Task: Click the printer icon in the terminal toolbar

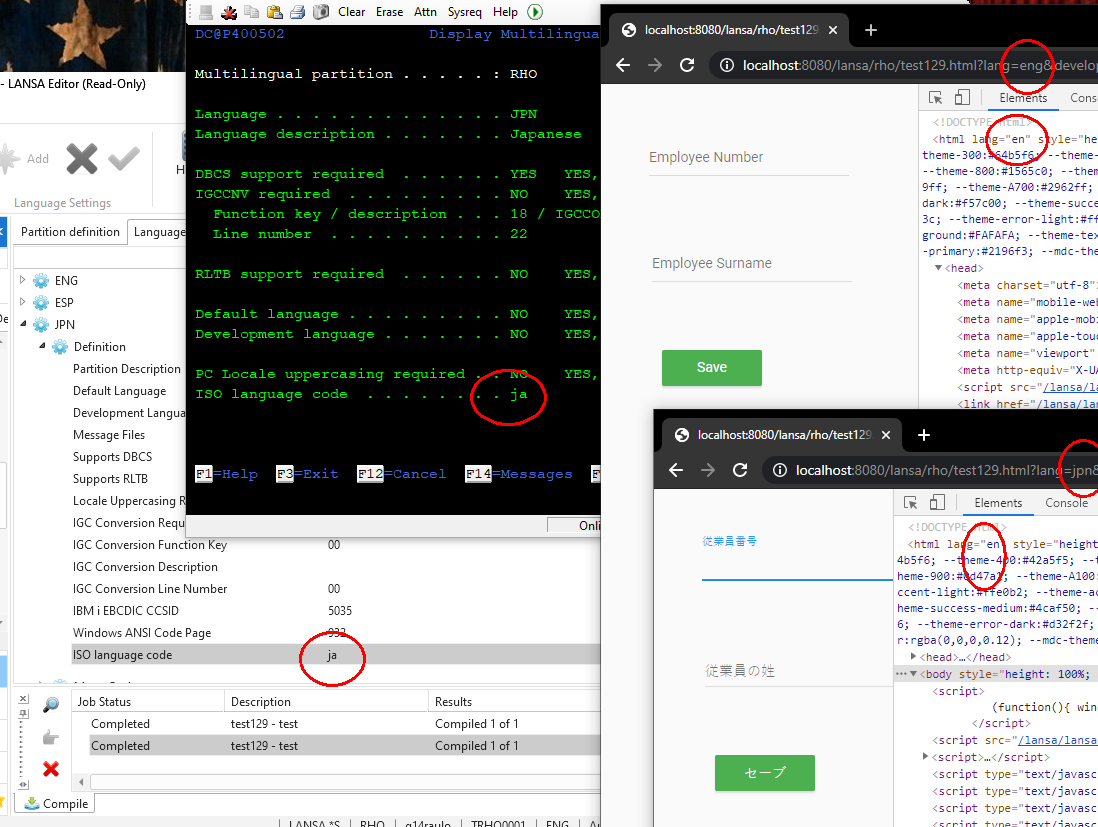Action: (297, 12)
